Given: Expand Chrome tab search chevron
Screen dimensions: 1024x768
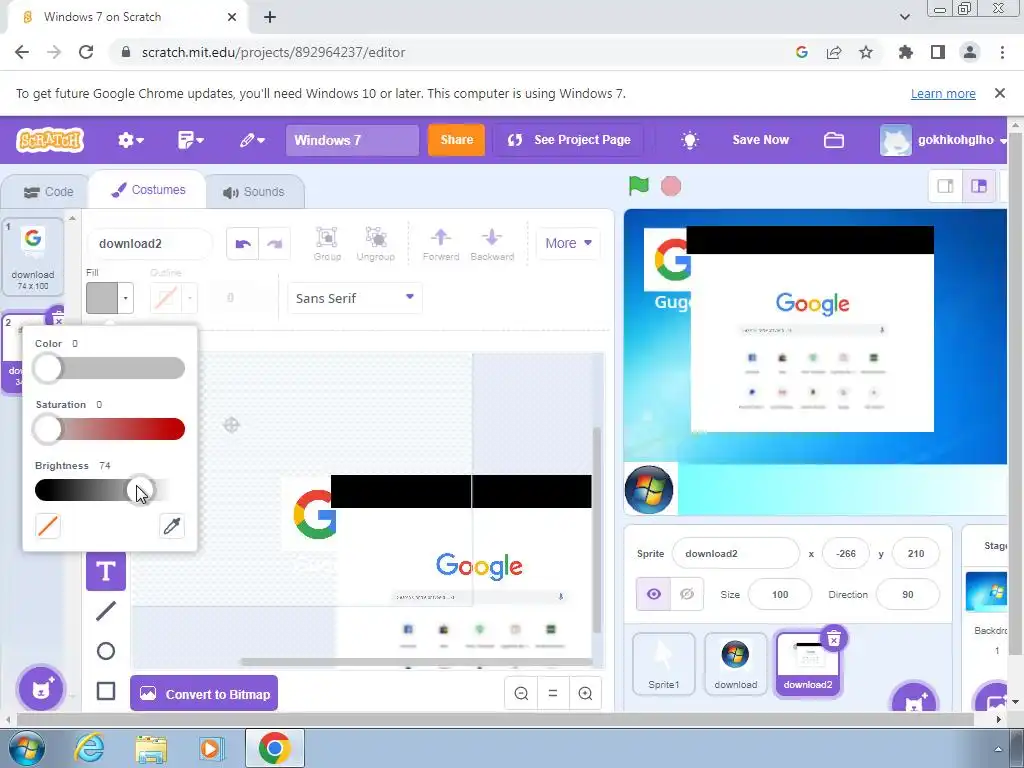Looking at the screenshot, I should 904,17.
